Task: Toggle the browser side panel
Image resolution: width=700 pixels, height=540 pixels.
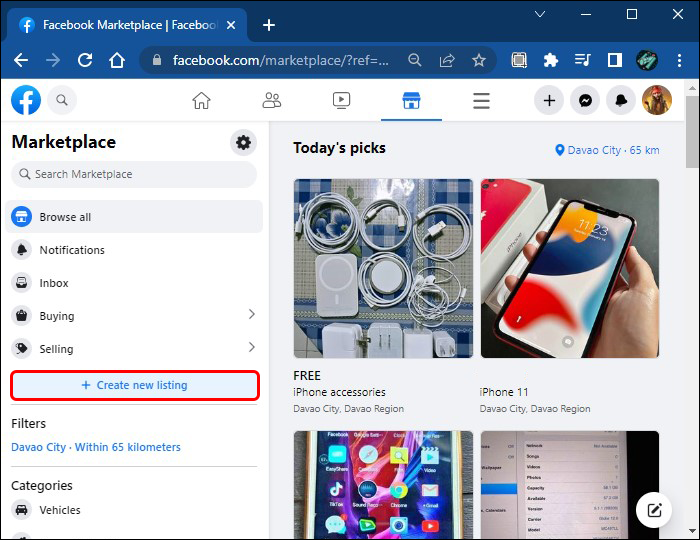Action: click(x=615, y=60)
